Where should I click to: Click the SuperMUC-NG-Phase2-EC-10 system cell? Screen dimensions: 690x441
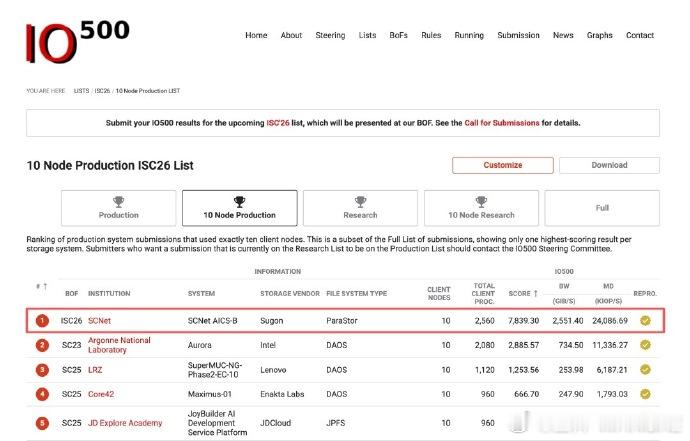(215, 370)
